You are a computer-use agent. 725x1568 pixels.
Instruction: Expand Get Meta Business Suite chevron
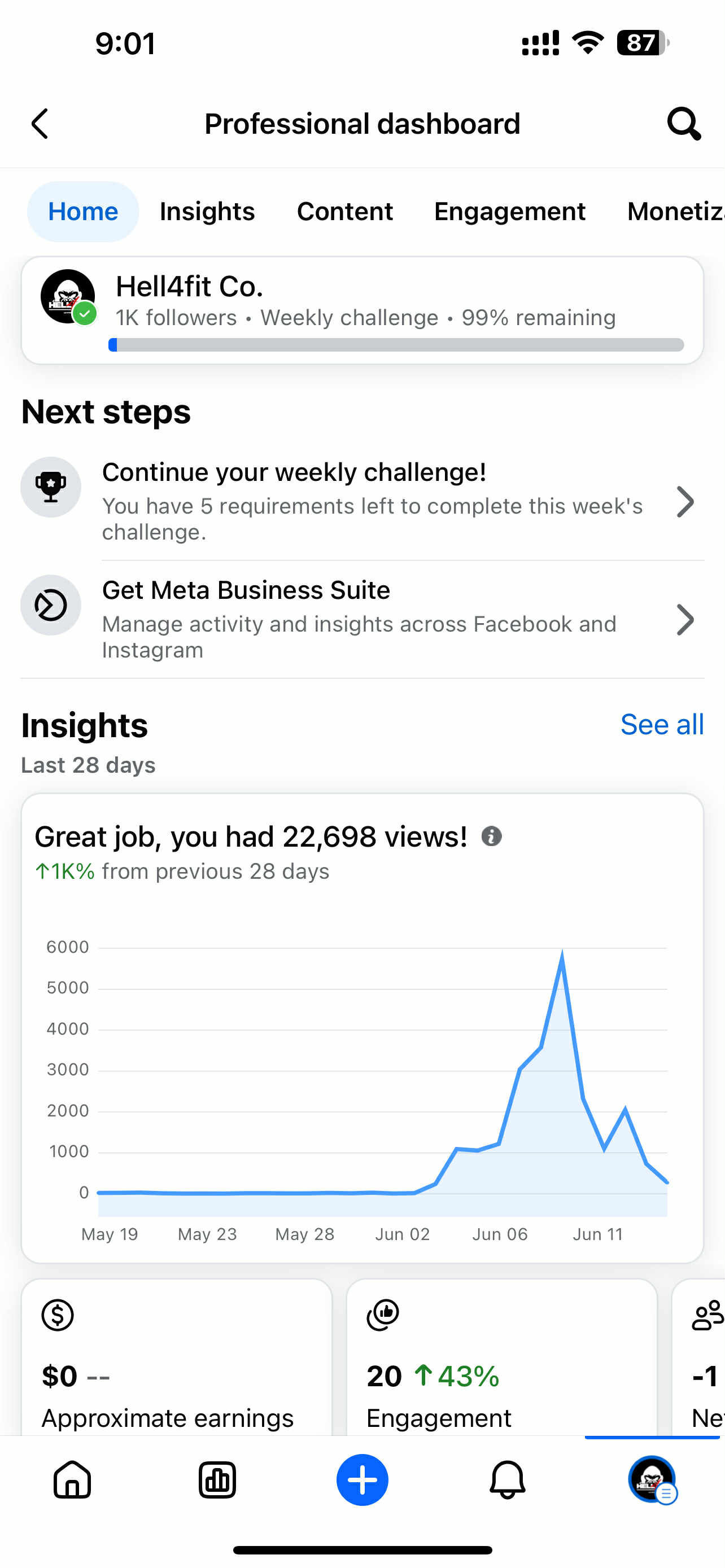tap(685, 620)
